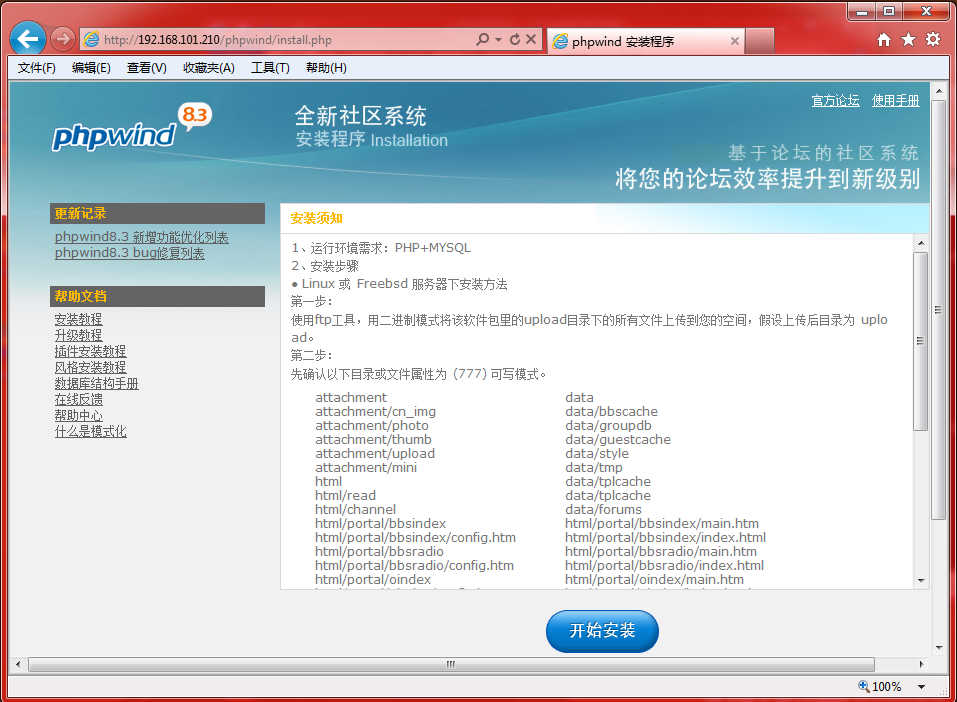Open the 数据库结构手册 link
The height and width of the screenshot is (702, 957).
tap(96, 383)
